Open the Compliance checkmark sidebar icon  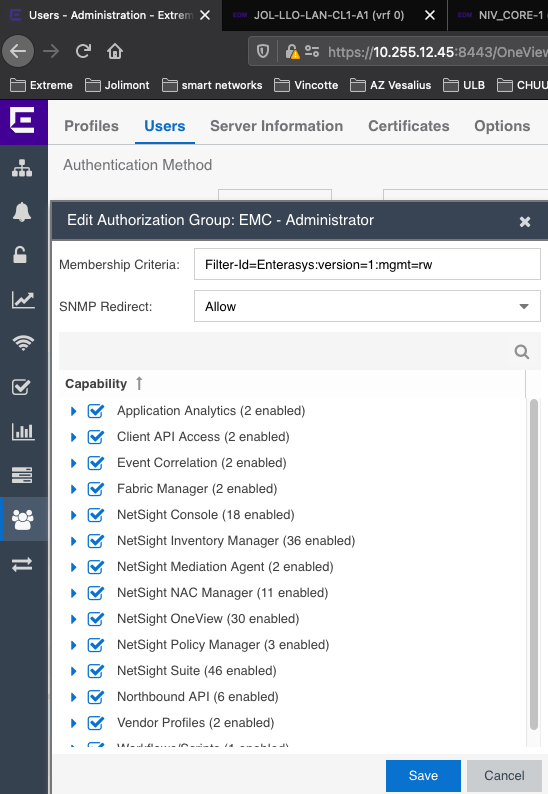(x=21, y=387)
